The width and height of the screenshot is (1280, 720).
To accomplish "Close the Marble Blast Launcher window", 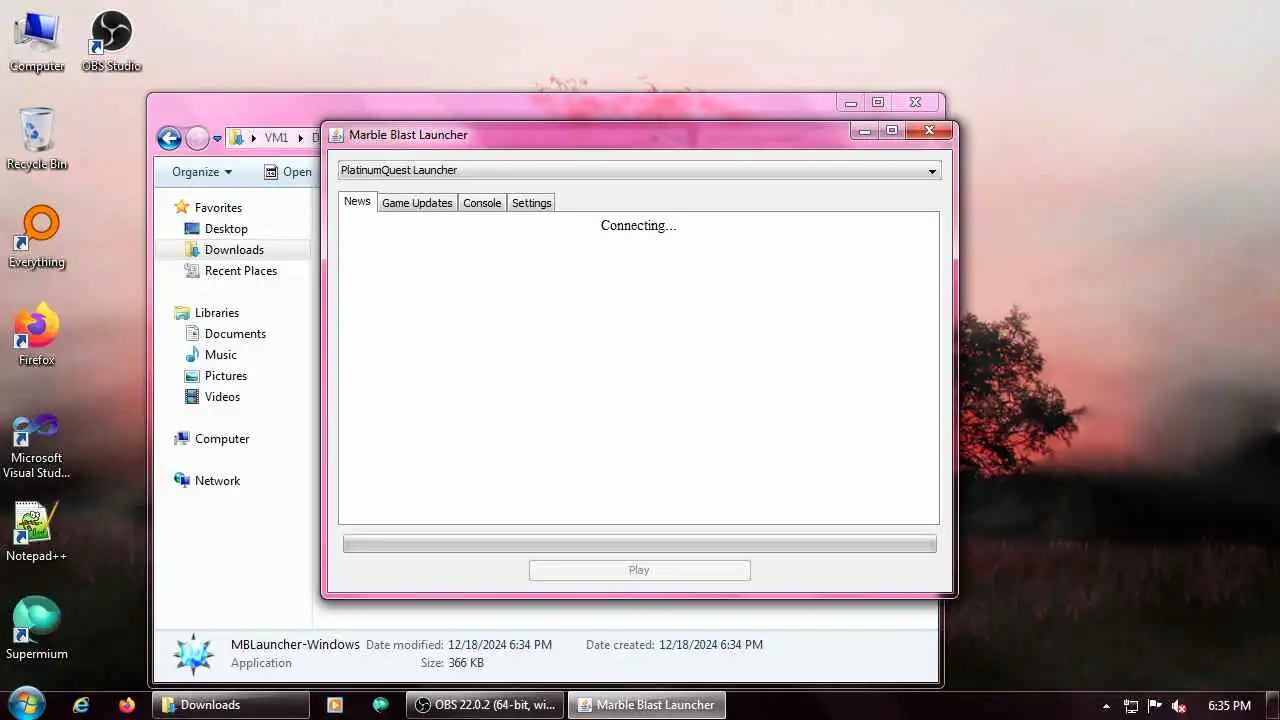I will [930, 131].
